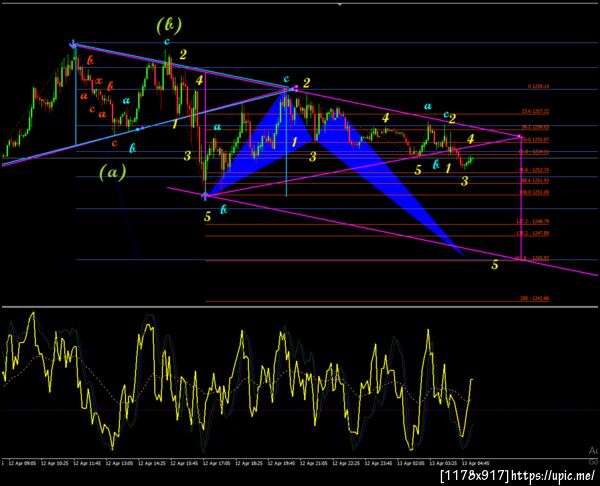The image size is (600, 486).
Task: Click the 13 Apr 04:45 time label
Action: 475,463
